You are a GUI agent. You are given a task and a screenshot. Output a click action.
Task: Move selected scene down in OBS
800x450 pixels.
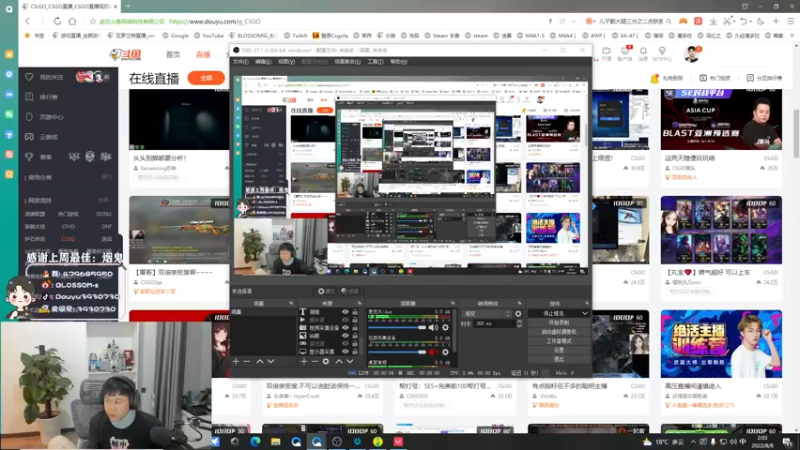pos(271,361)
